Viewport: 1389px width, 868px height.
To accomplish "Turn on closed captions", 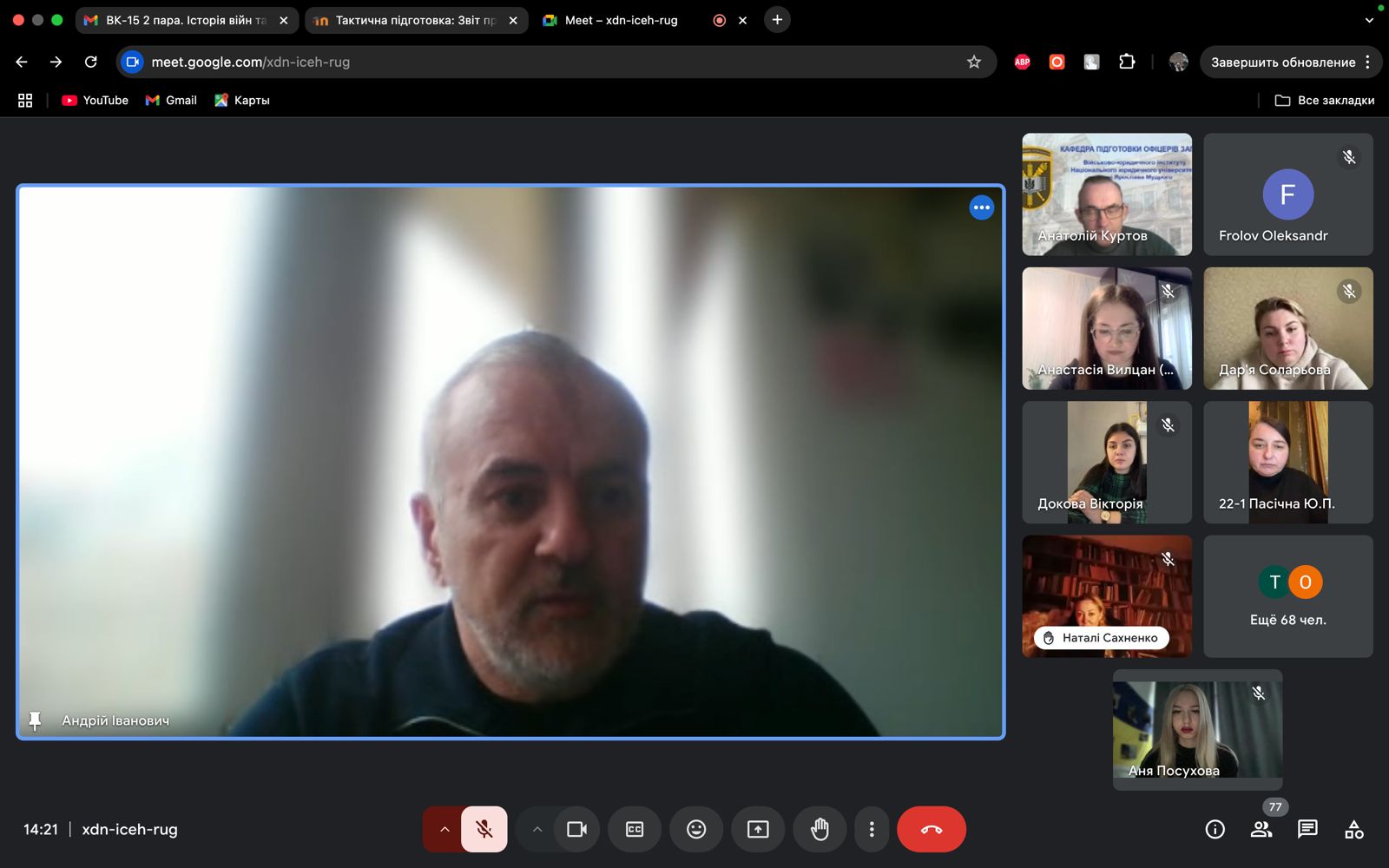I will (635, 829).
